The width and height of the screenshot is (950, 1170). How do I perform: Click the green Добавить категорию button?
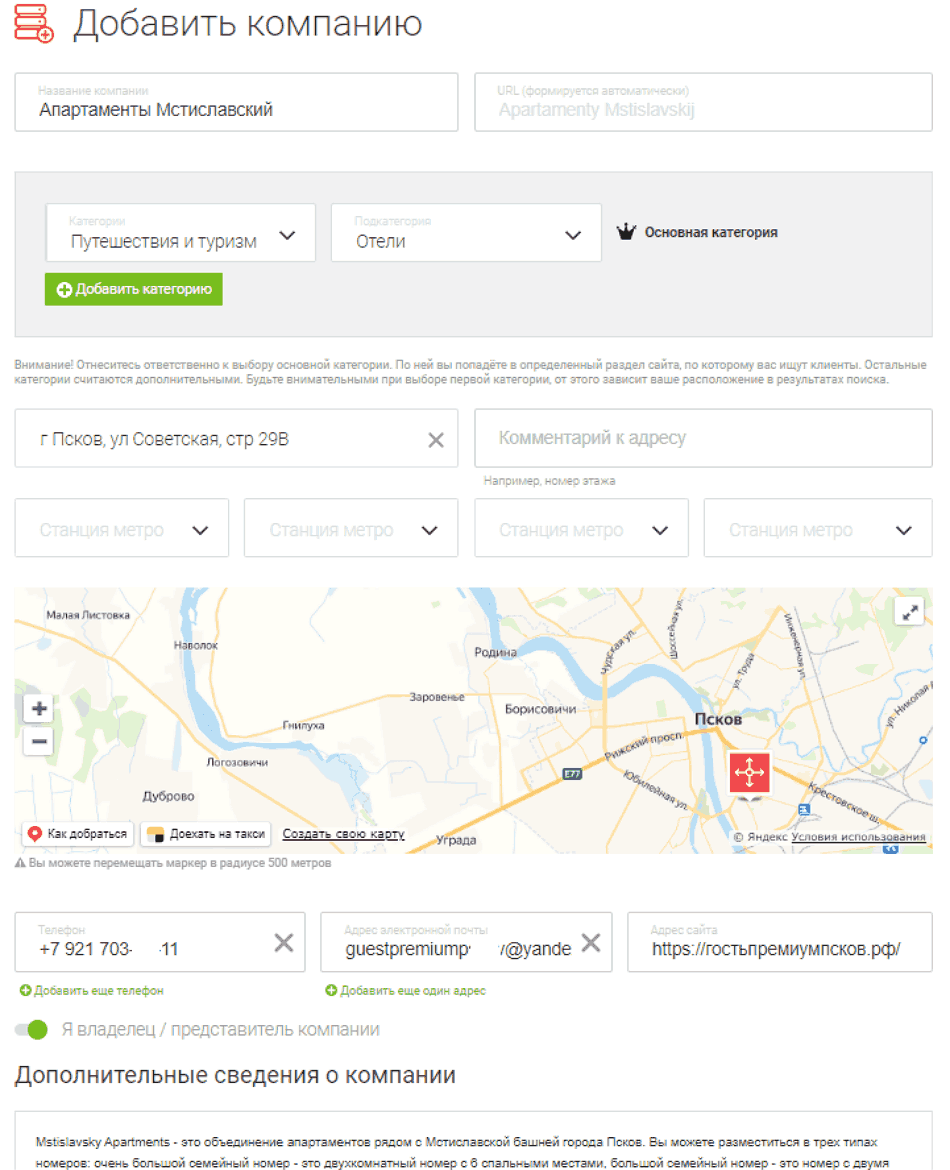pyautogui.click(x=134, y=290)
